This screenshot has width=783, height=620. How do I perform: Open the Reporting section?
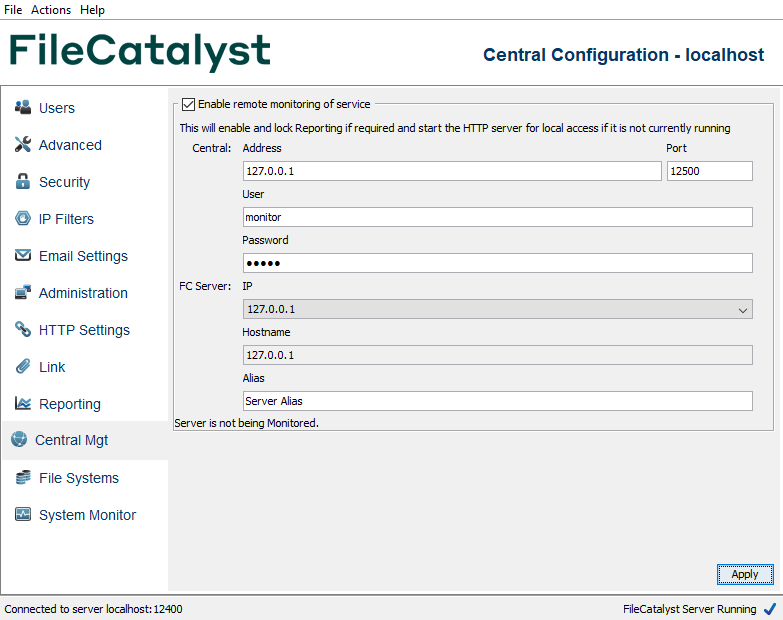(70, 403)
